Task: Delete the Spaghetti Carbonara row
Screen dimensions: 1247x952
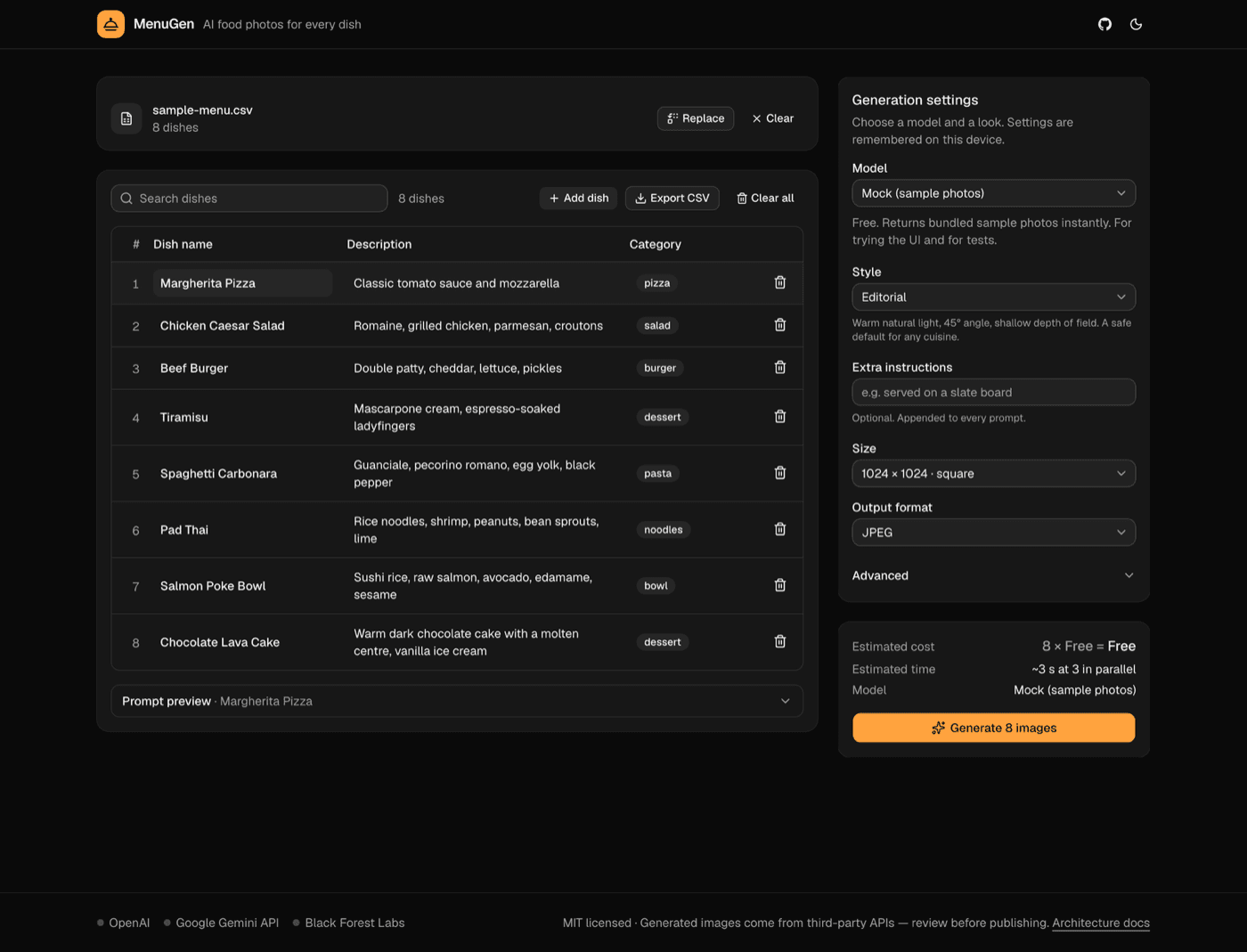Action: [779, 473]
